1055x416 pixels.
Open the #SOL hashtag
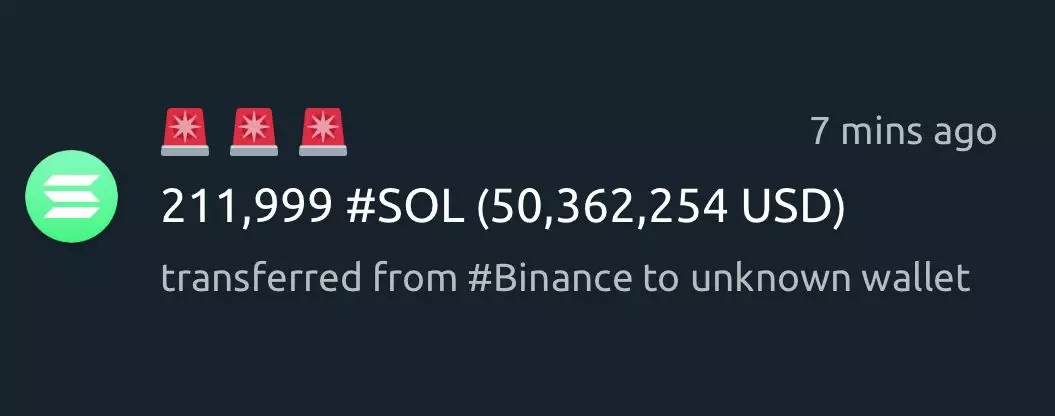click(x=405, y=209)
